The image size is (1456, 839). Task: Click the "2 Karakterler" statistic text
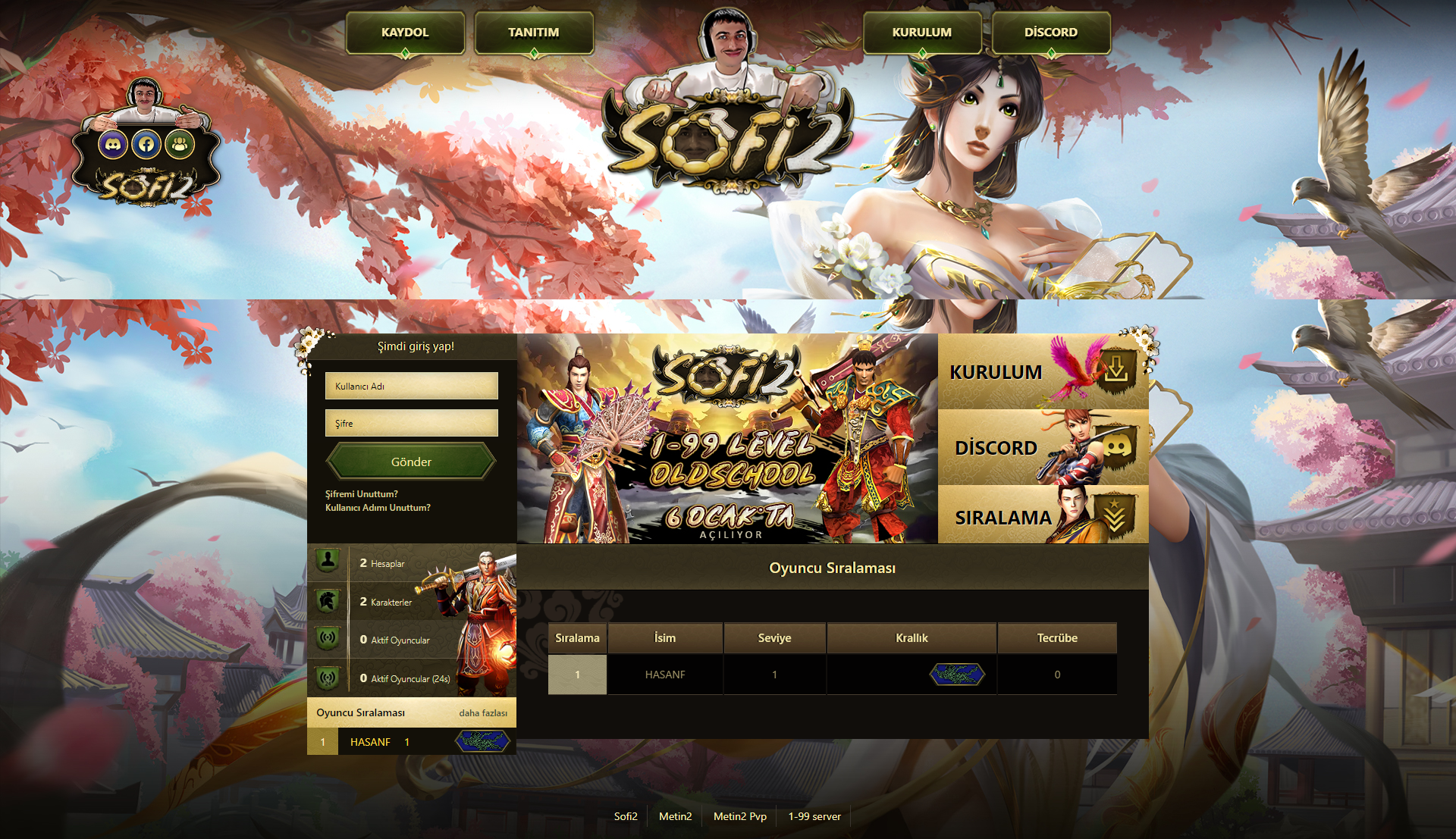tap(385, 602)
